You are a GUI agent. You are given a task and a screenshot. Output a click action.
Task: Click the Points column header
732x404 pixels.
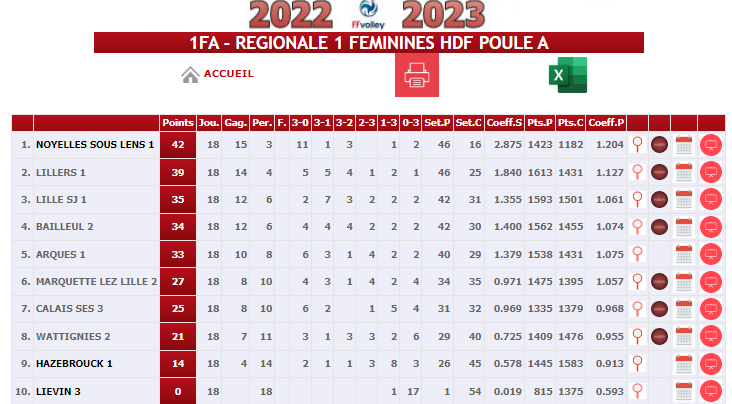[x=177, y=123]
